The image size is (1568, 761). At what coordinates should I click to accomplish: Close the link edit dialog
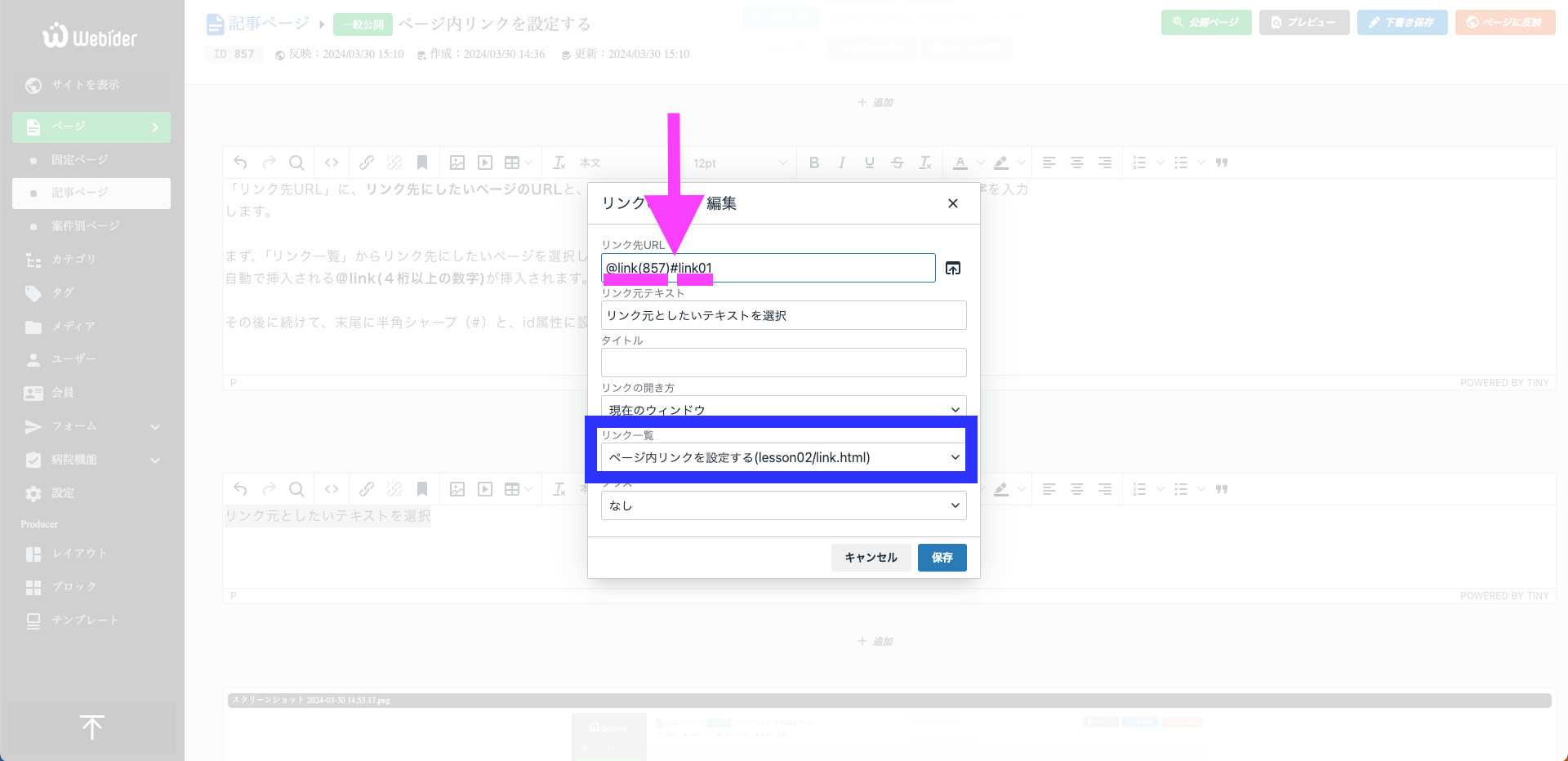click(952, 203)
